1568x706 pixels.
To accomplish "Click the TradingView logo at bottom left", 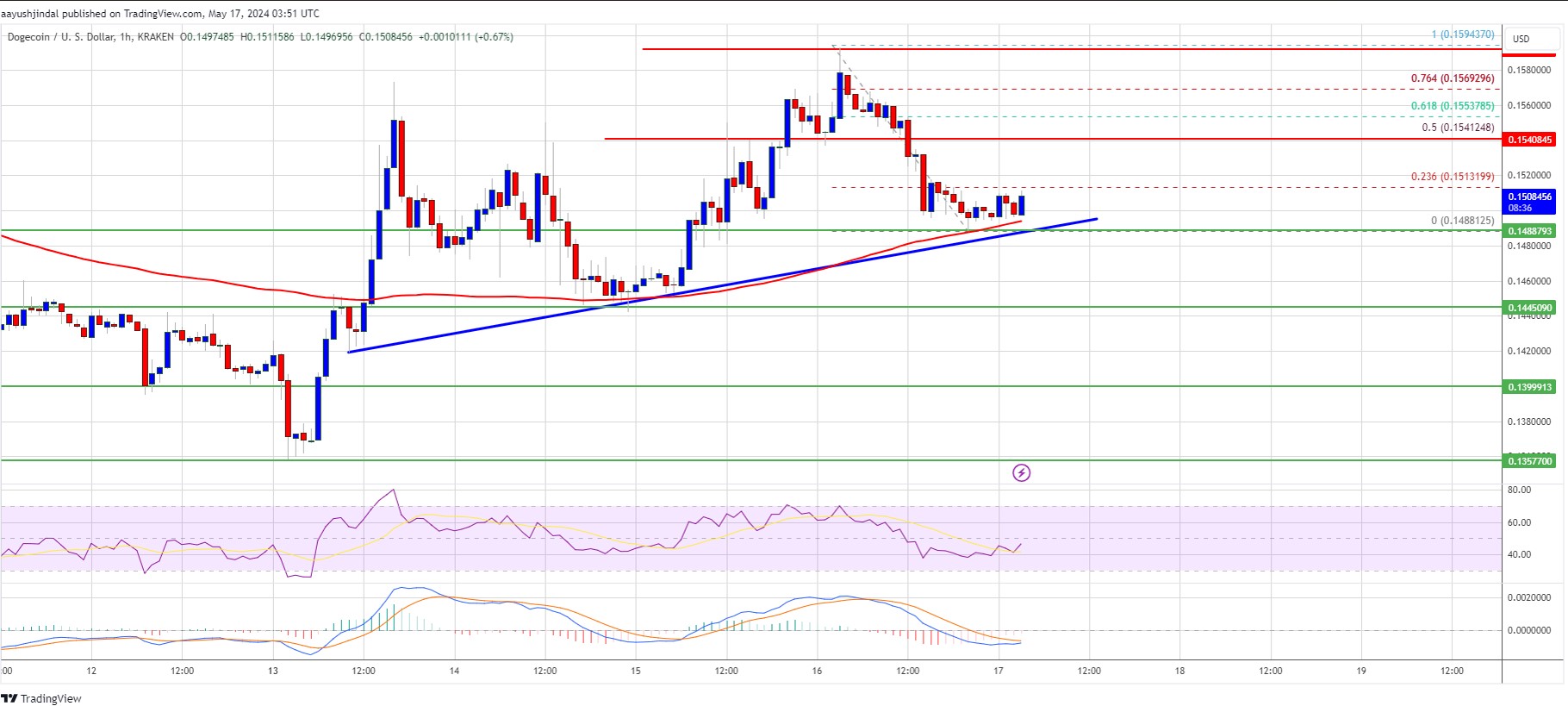I will point(41,698).
